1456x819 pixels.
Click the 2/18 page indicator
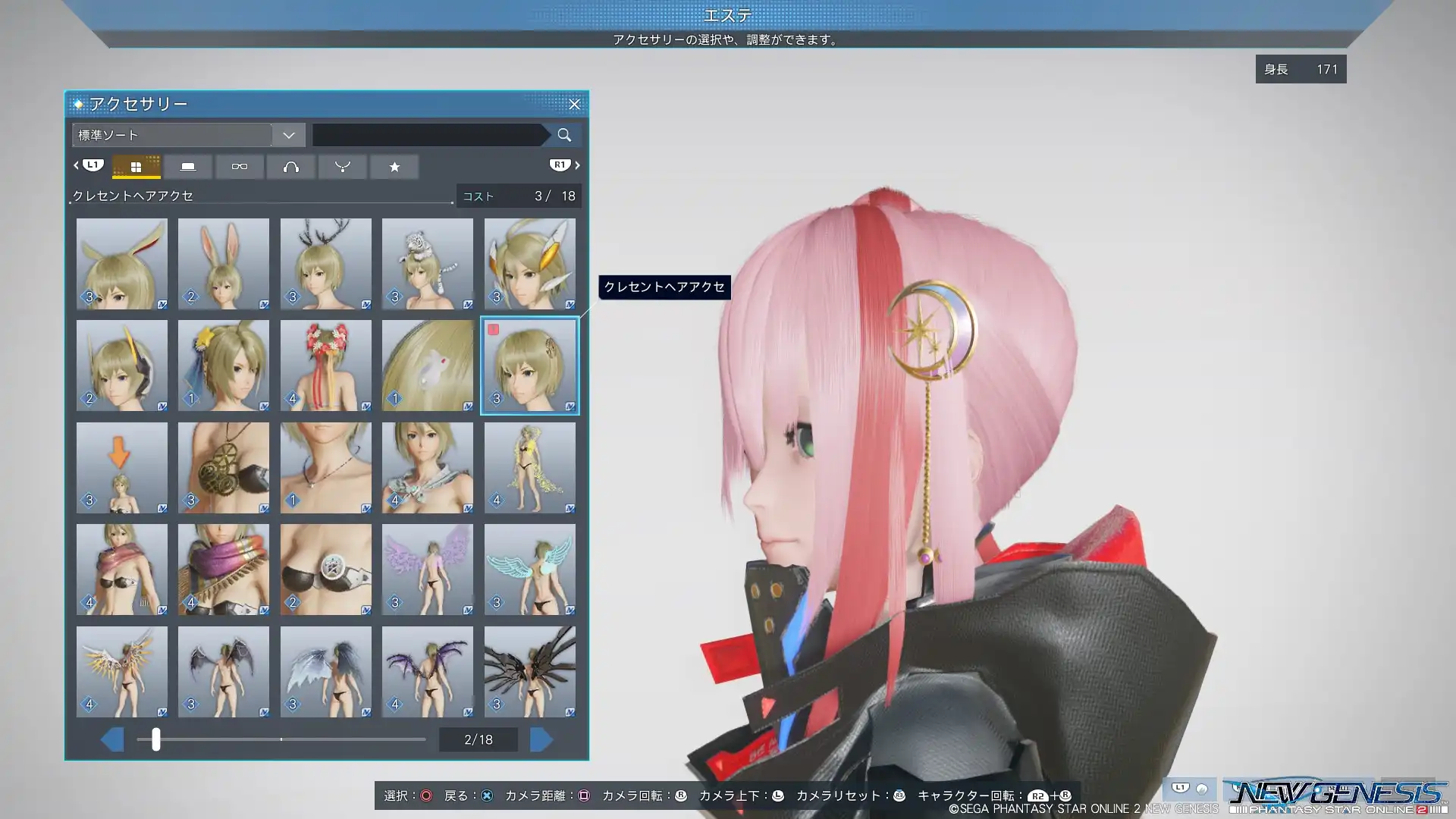pos(479,739)
